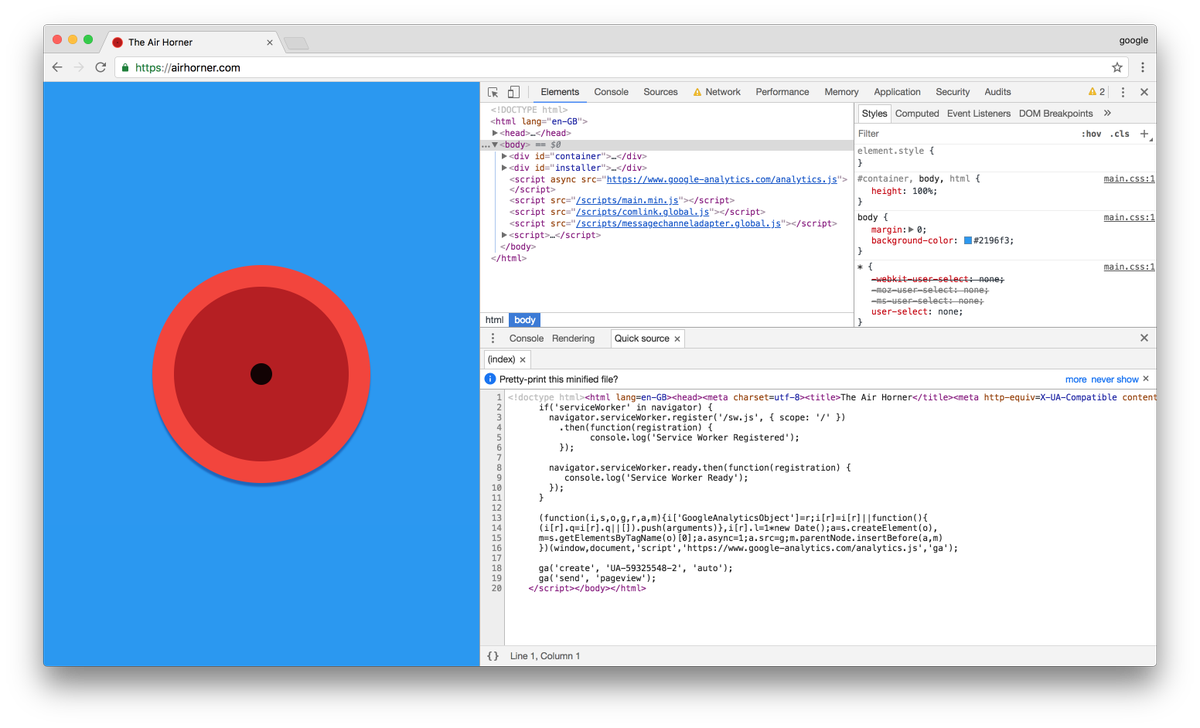Reload the page
The width and height of the screenshot is (1200, 728).
point(100,67)
